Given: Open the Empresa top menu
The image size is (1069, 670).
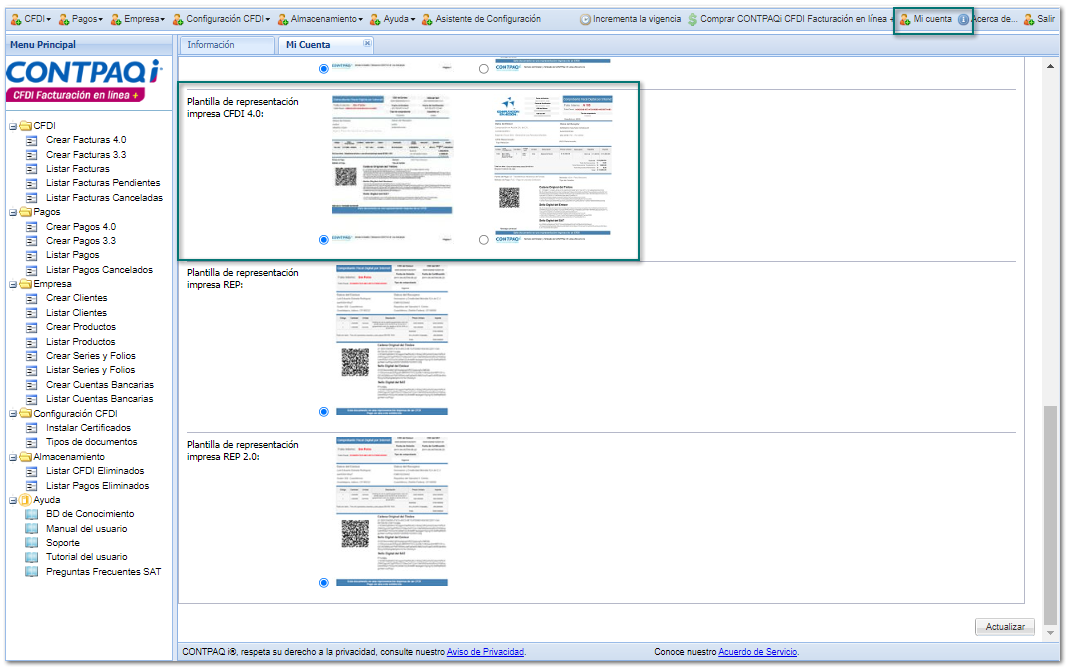Looking at the screenshot, I should (138, 19).
